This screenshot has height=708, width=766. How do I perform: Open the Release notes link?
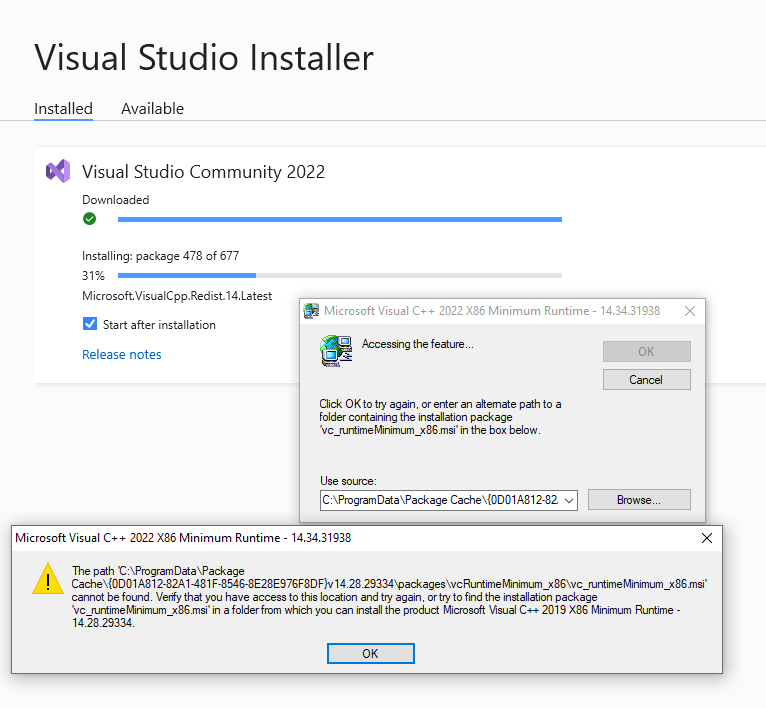(x=122, y=354)
